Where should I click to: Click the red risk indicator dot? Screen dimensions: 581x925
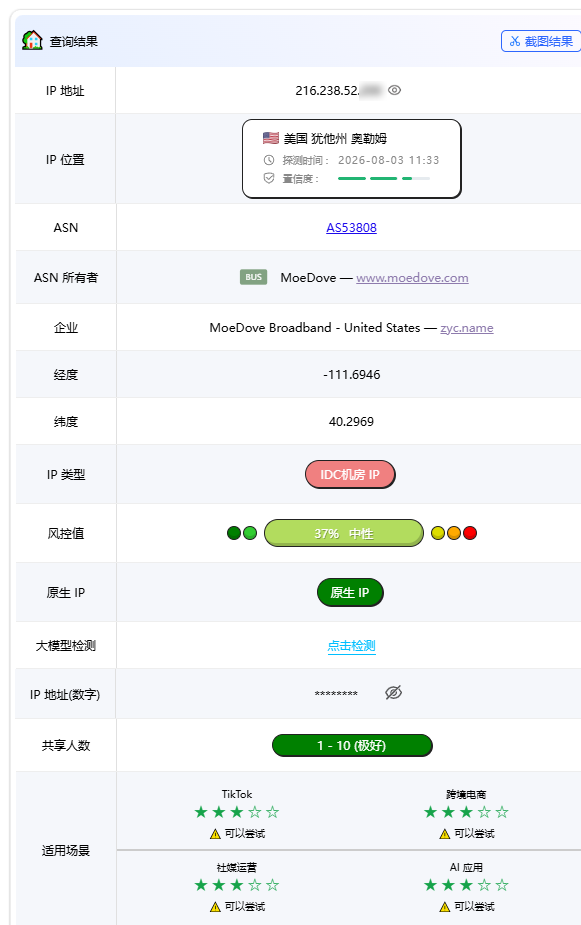click(x=470, y=533)
